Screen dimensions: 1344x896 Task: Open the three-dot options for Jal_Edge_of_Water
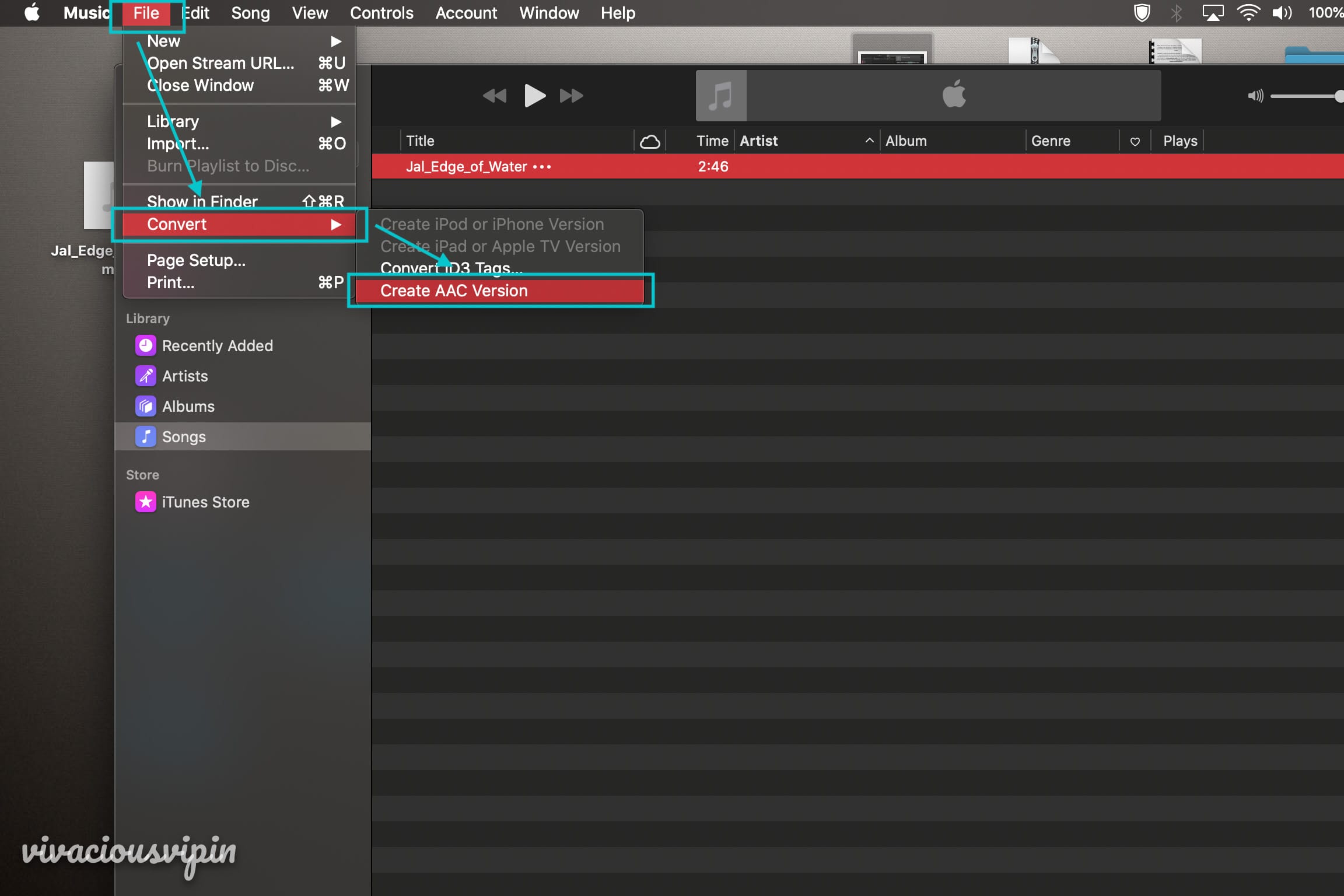click(542, 167)
